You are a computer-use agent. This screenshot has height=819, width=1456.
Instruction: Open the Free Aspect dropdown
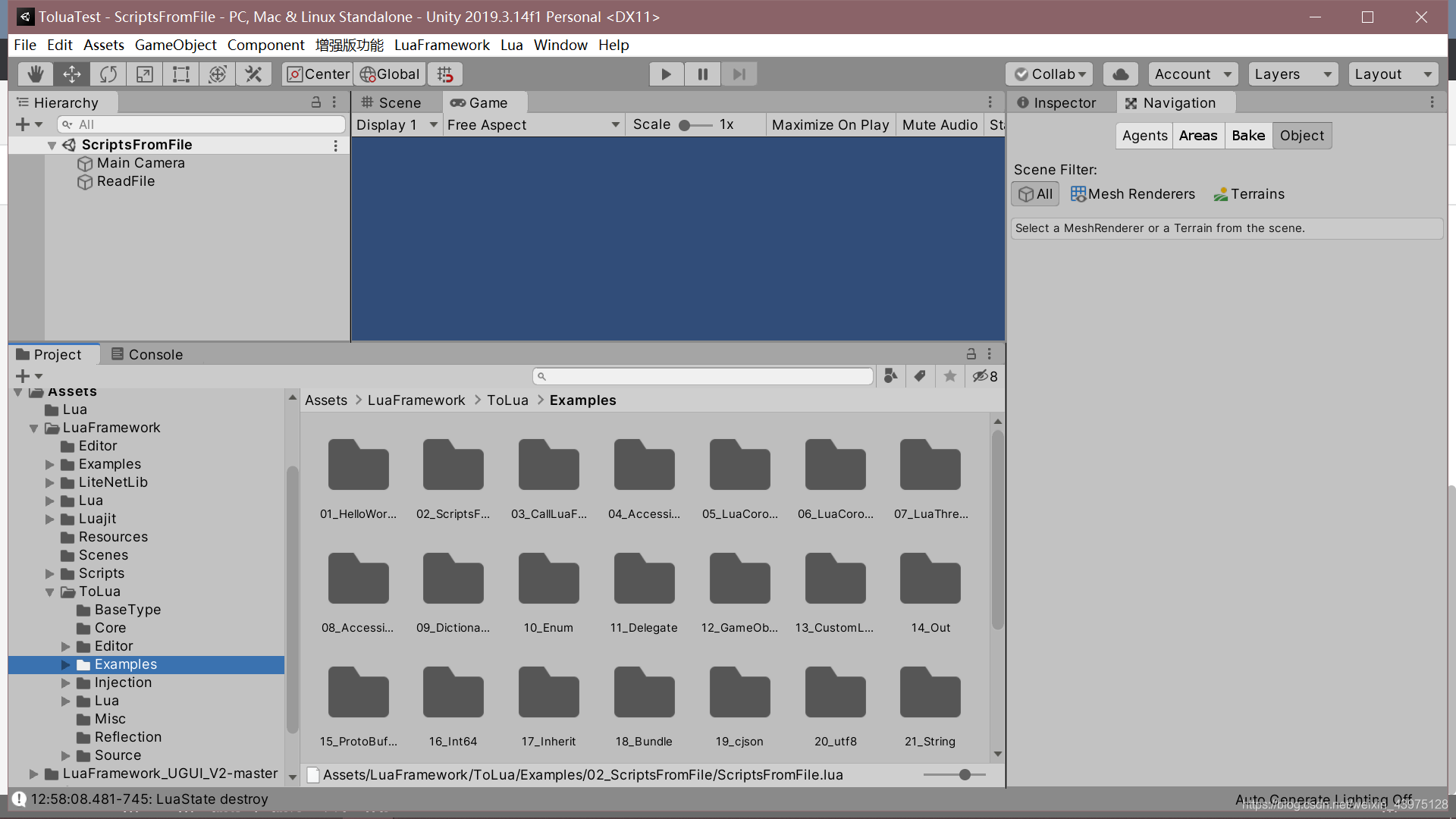click(533, 124)
